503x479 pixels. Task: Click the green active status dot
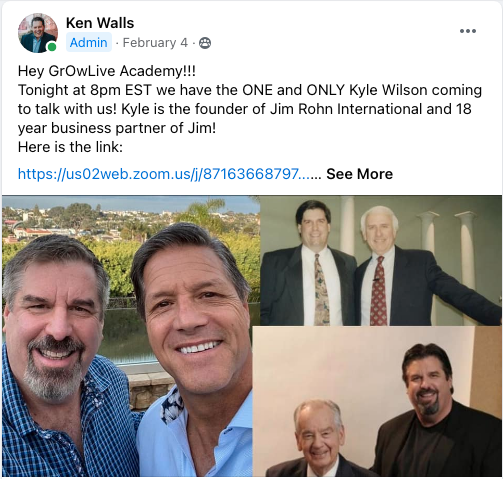(x=52, y=47)
